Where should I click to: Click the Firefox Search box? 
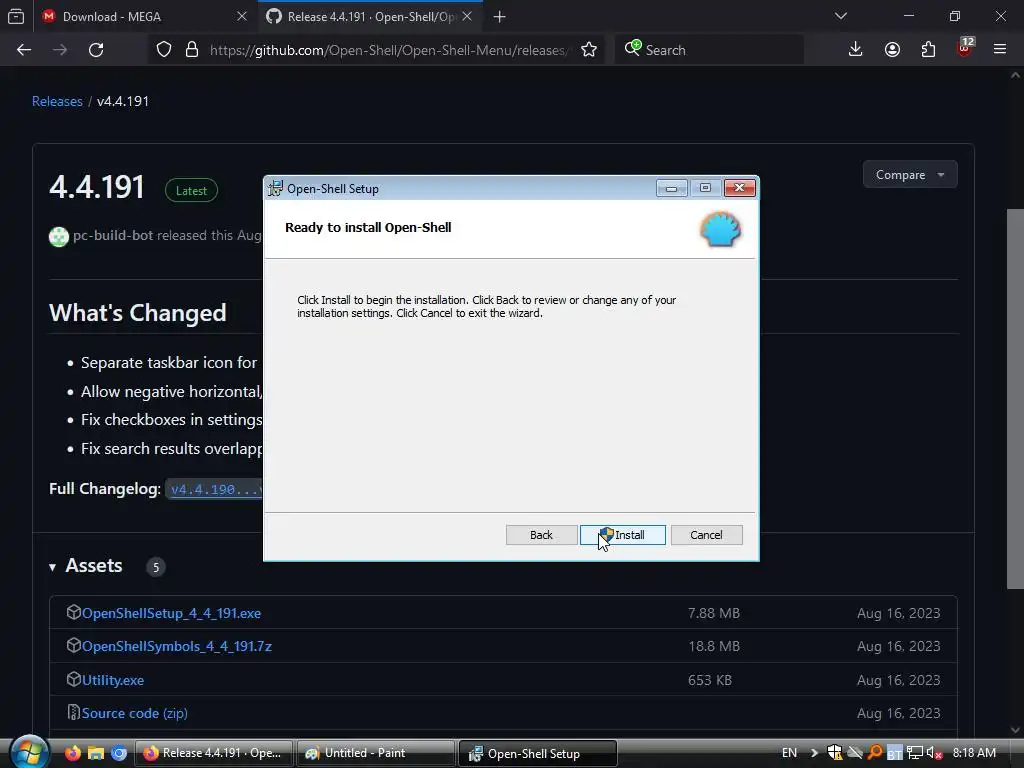710,50
